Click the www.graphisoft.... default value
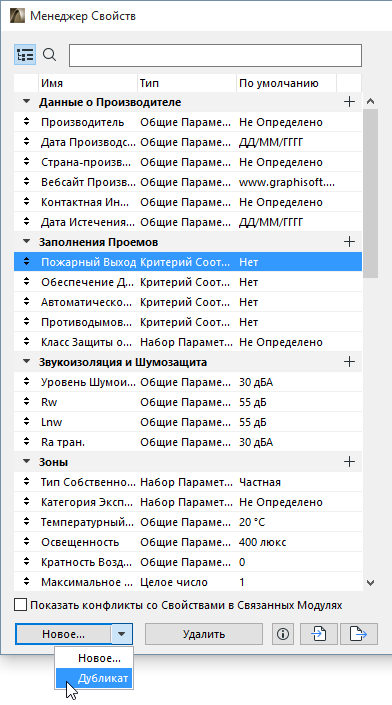Viewport: 392px width, 705px height. click(x=287, y=182)
